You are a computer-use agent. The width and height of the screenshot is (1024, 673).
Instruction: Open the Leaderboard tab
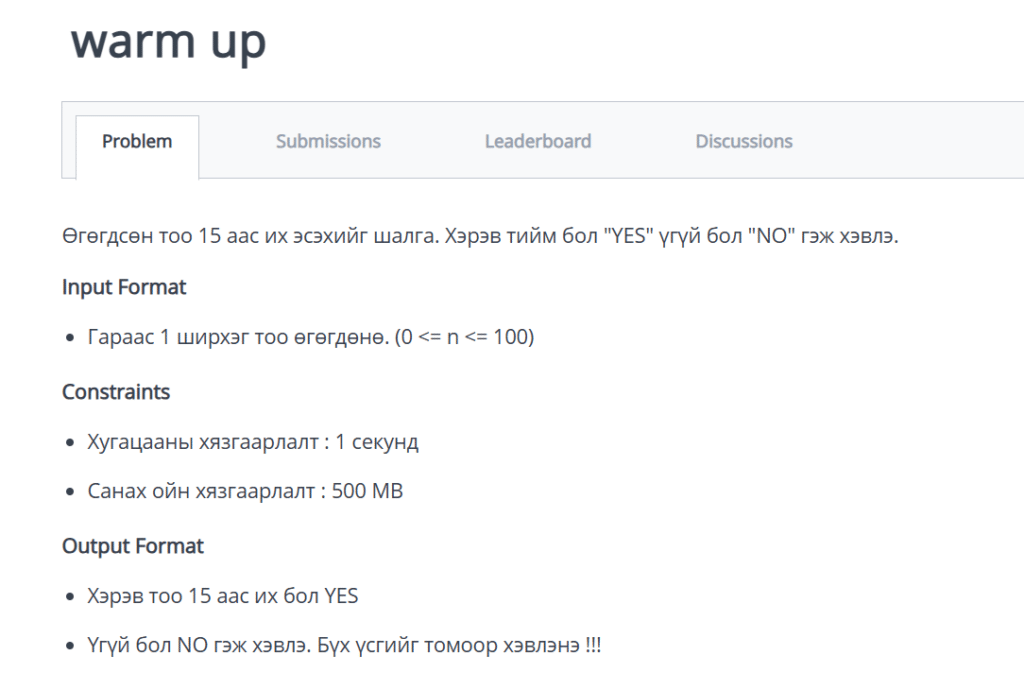(538, 142)
